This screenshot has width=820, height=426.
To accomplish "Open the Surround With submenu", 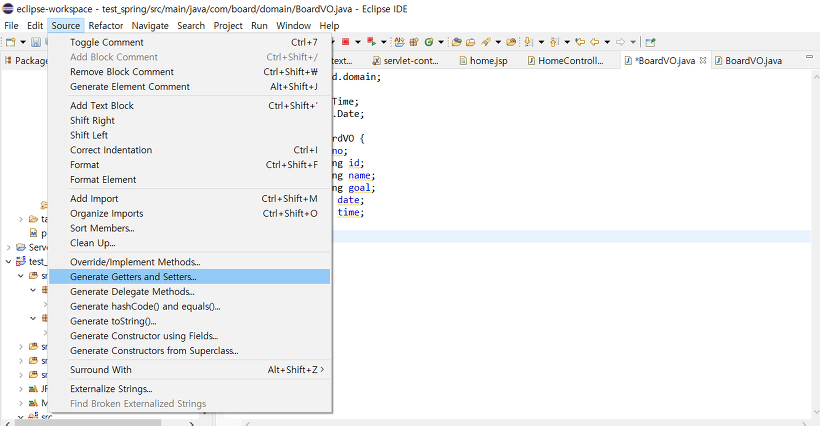I will (x=190, y=370).
